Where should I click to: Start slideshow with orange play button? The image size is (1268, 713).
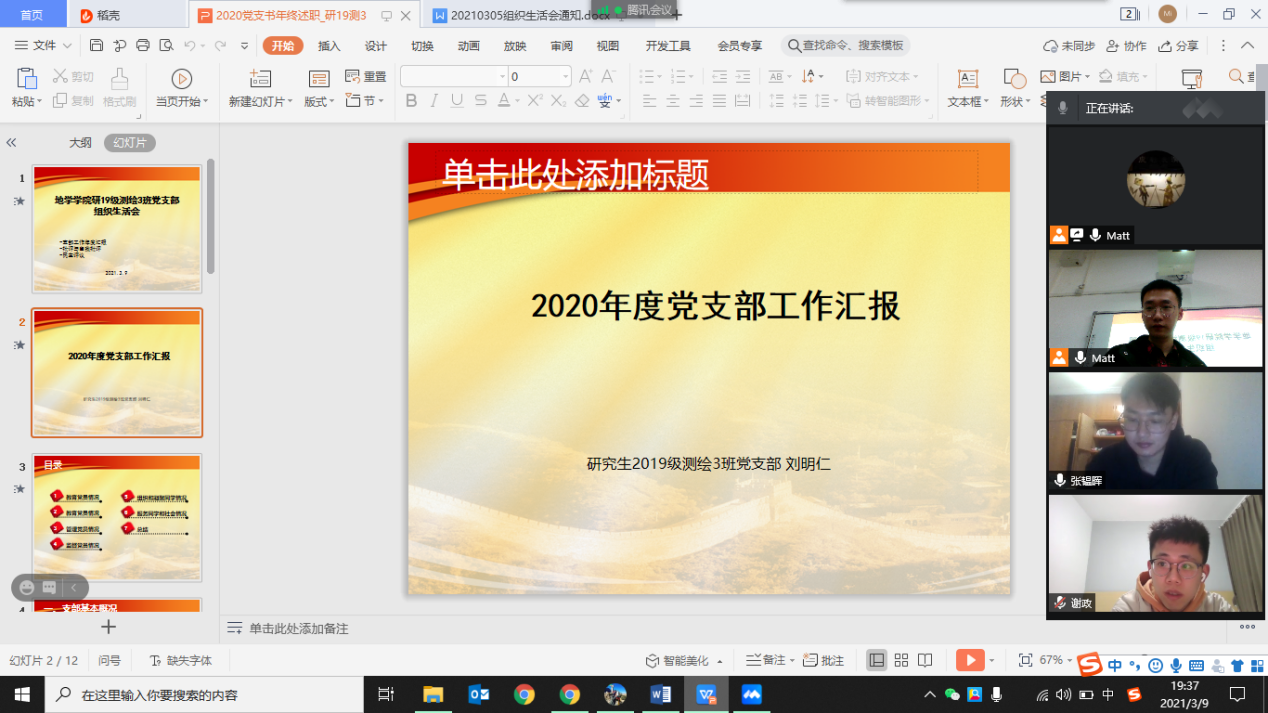coord(969,660)
